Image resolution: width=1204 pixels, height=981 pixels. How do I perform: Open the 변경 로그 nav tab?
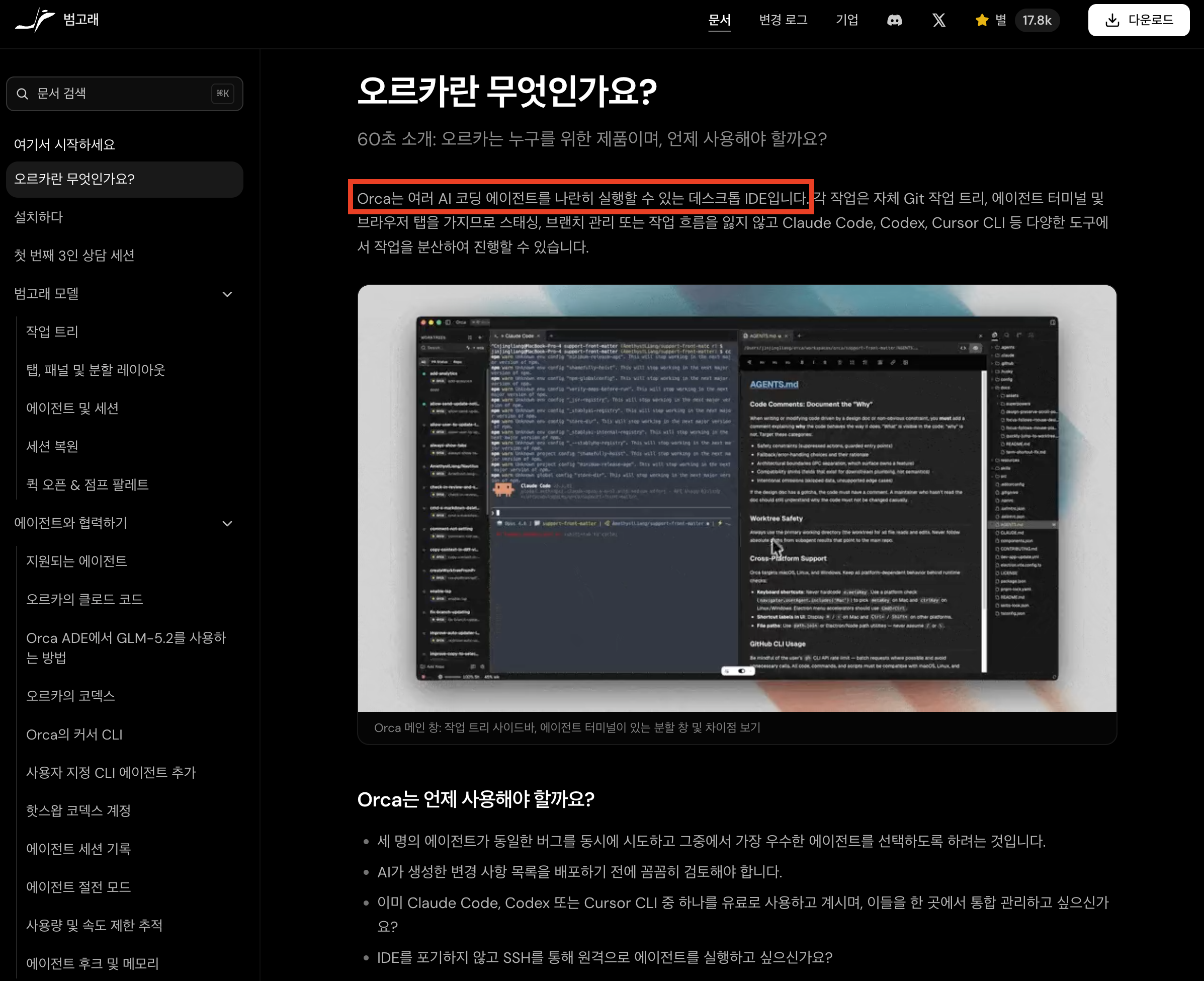tap(783, 20)
